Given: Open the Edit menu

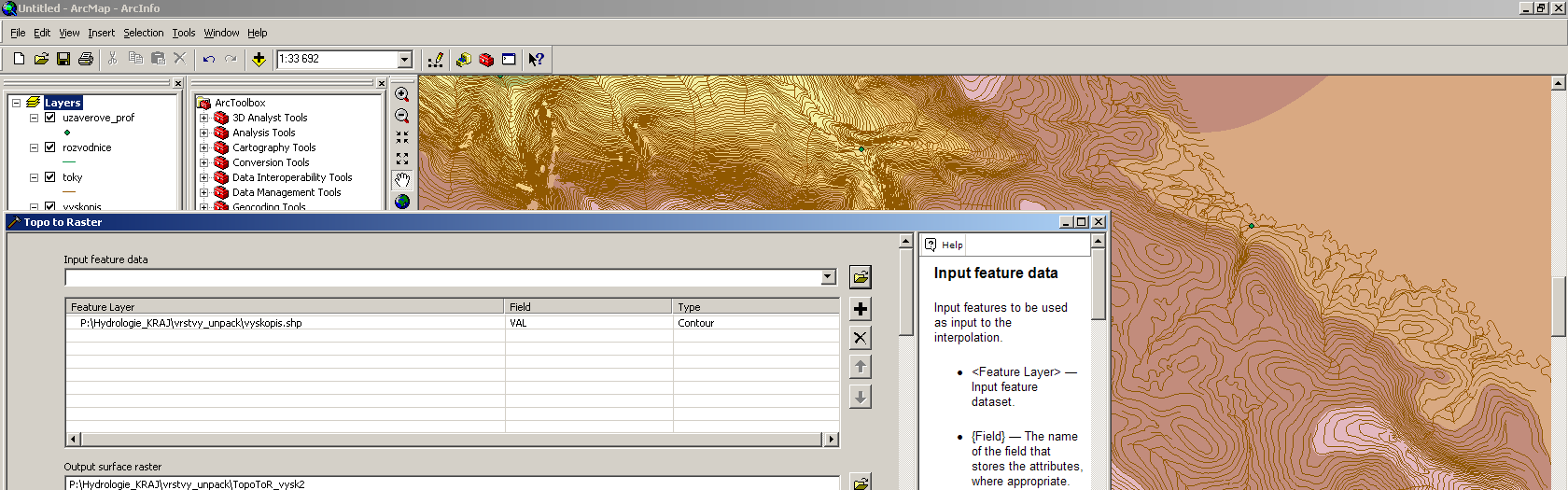Looking at the screenshot, I should [42, 33].
